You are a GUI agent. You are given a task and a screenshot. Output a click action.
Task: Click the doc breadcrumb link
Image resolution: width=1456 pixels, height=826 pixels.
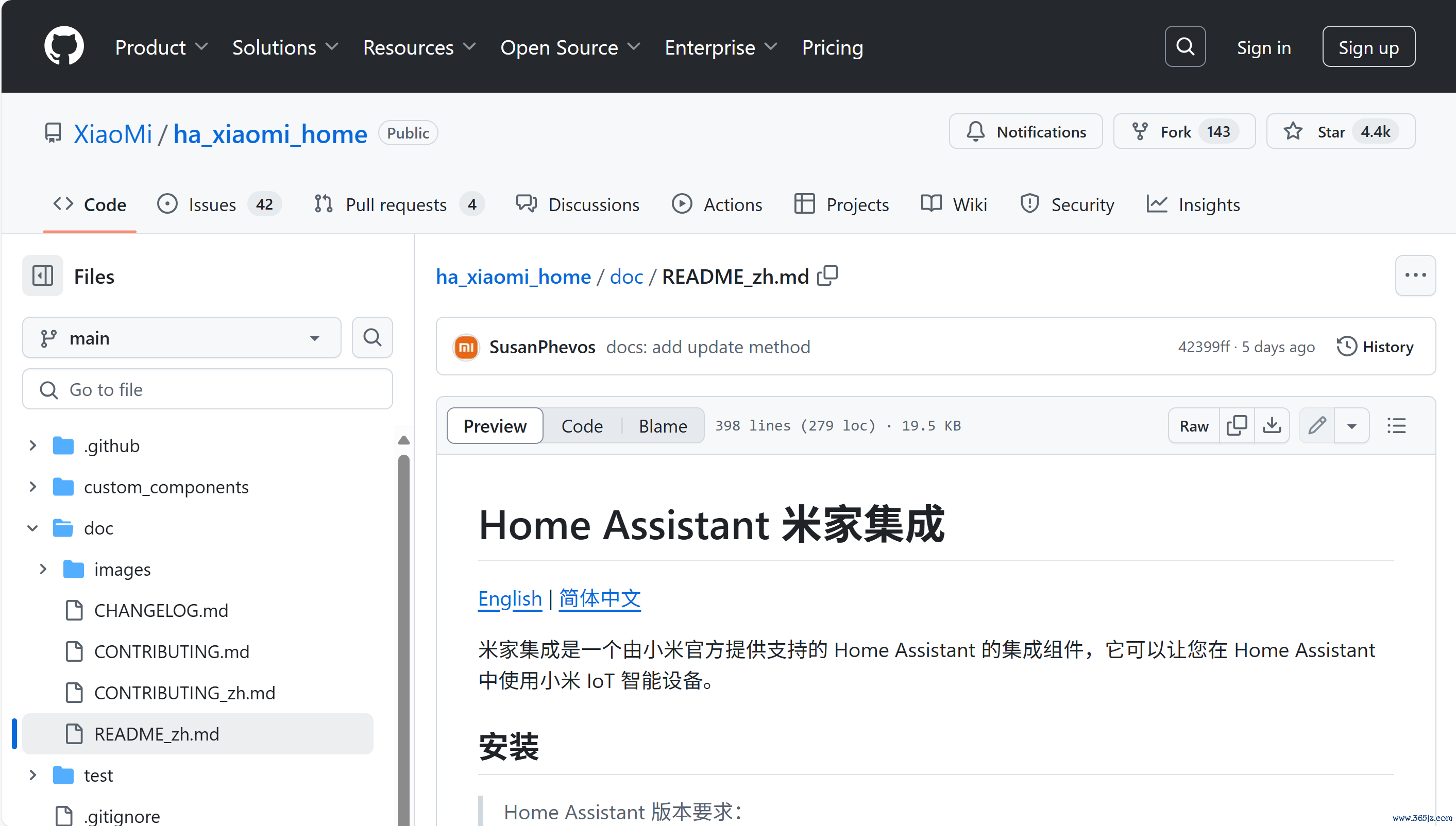click(627, 277)
